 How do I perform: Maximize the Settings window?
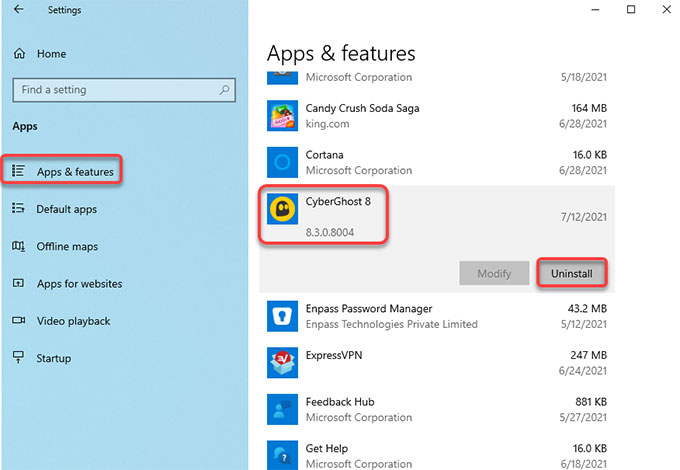(631, 9)
